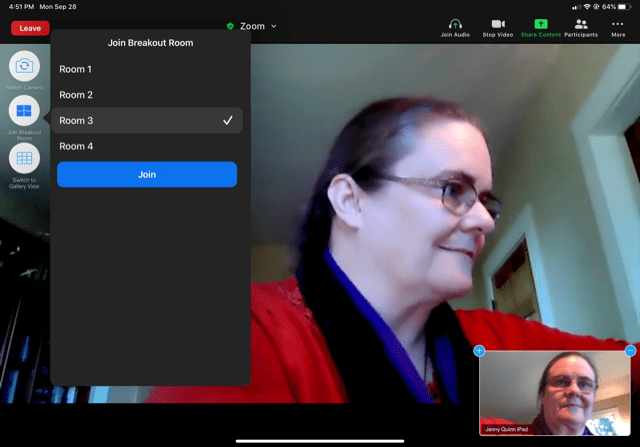Open the More options menu
This screenshot has height=447, width=640.
pos(618,24)
